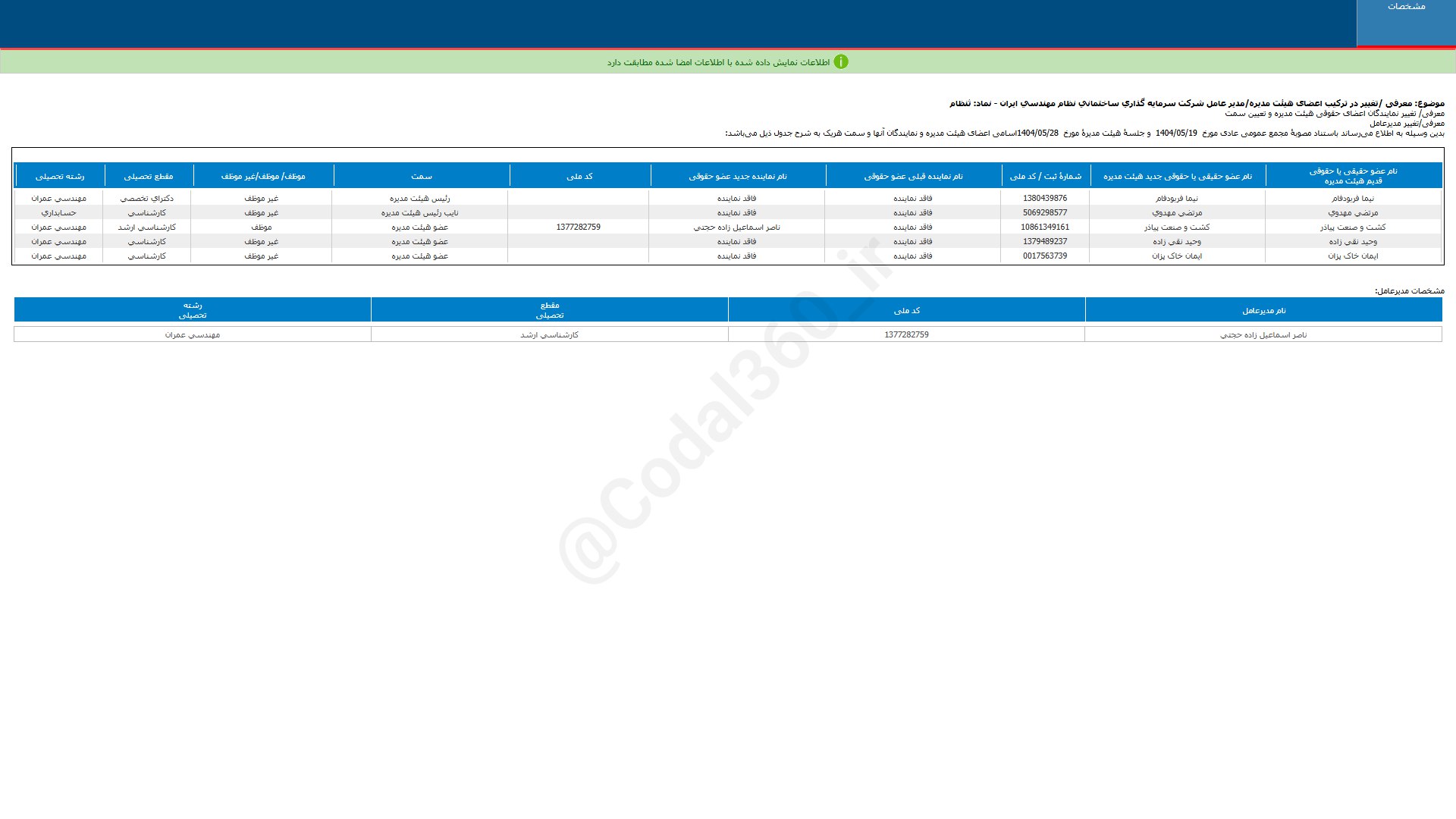Select the ID number 0017563739
The width and height of the screenshot is (1456, 819).
[1045, 256]
